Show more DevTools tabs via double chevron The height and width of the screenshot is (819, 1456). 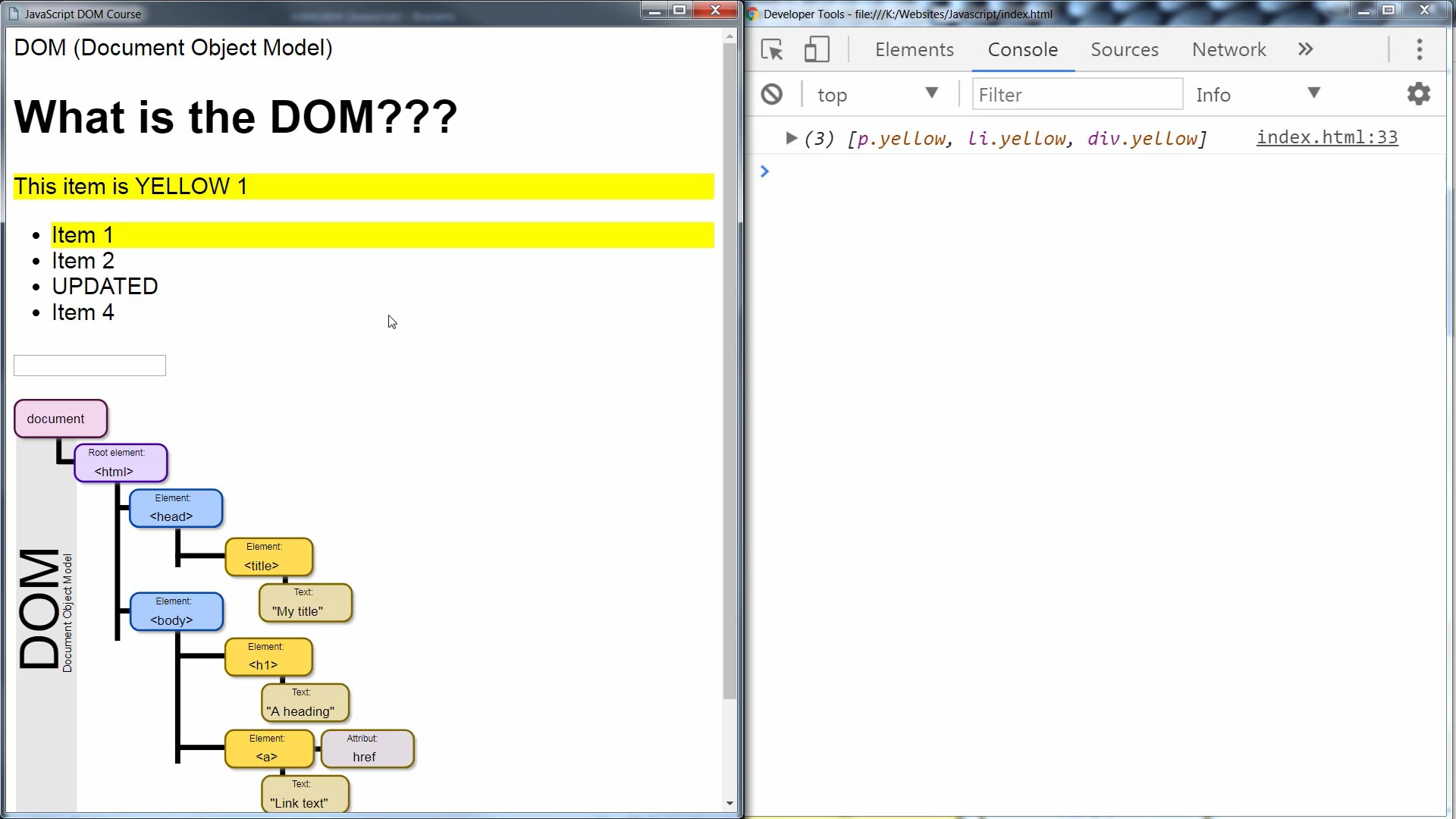click(1305, 50)
